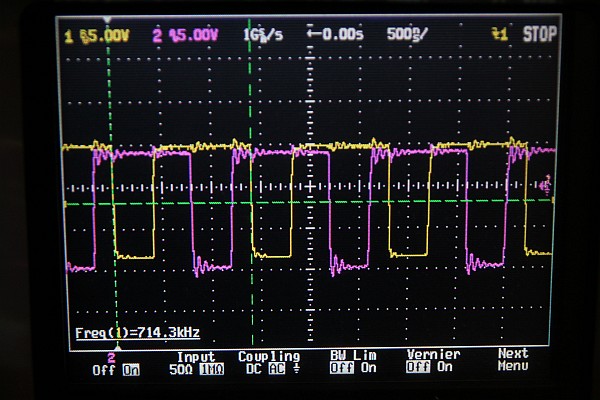Toggle the BW Lim Off/On setting
This screenshot has height=400, width=600.
coord(349,367)
